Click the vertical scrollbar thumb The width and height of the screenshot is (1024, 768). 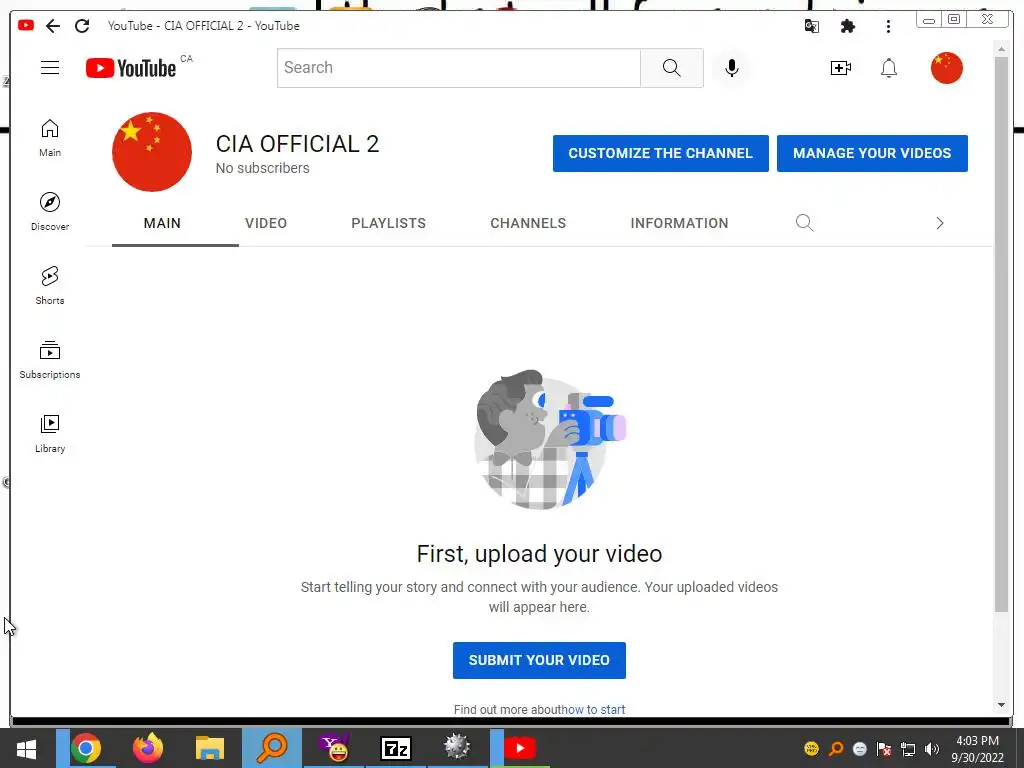(x=1002, y=334)
